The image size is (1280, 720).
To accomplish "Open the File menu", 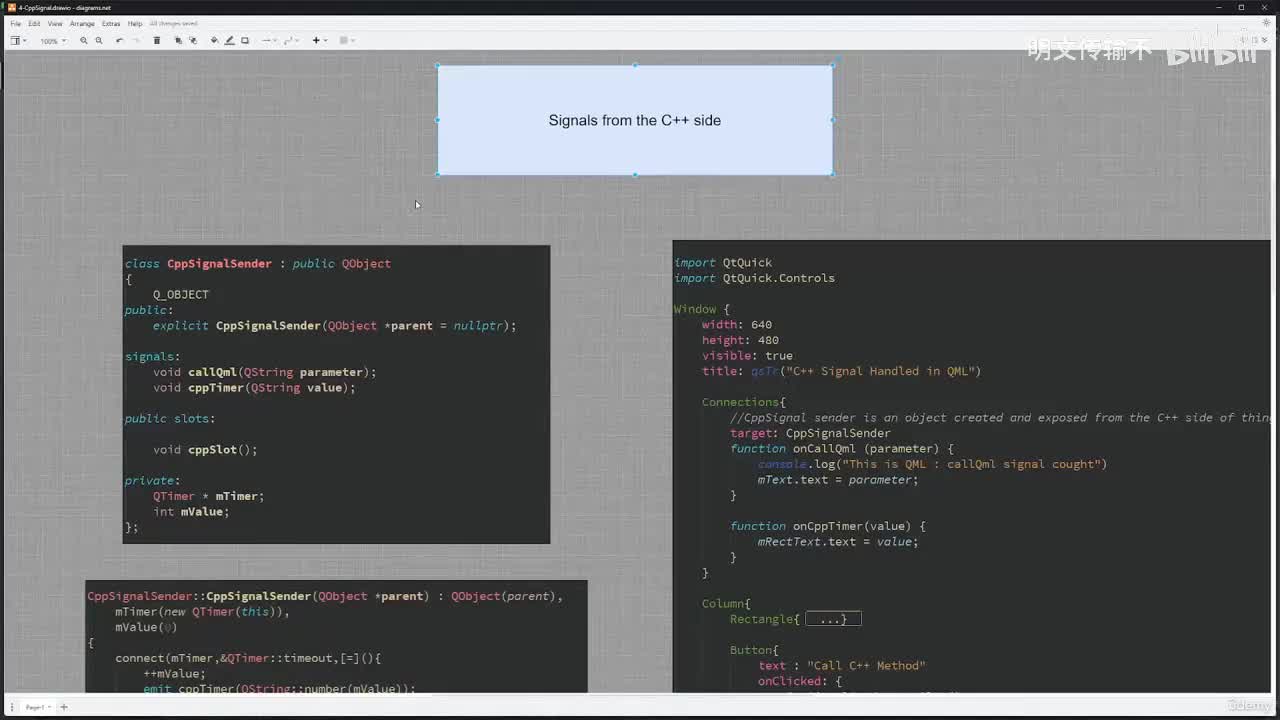I will [15, 23].
